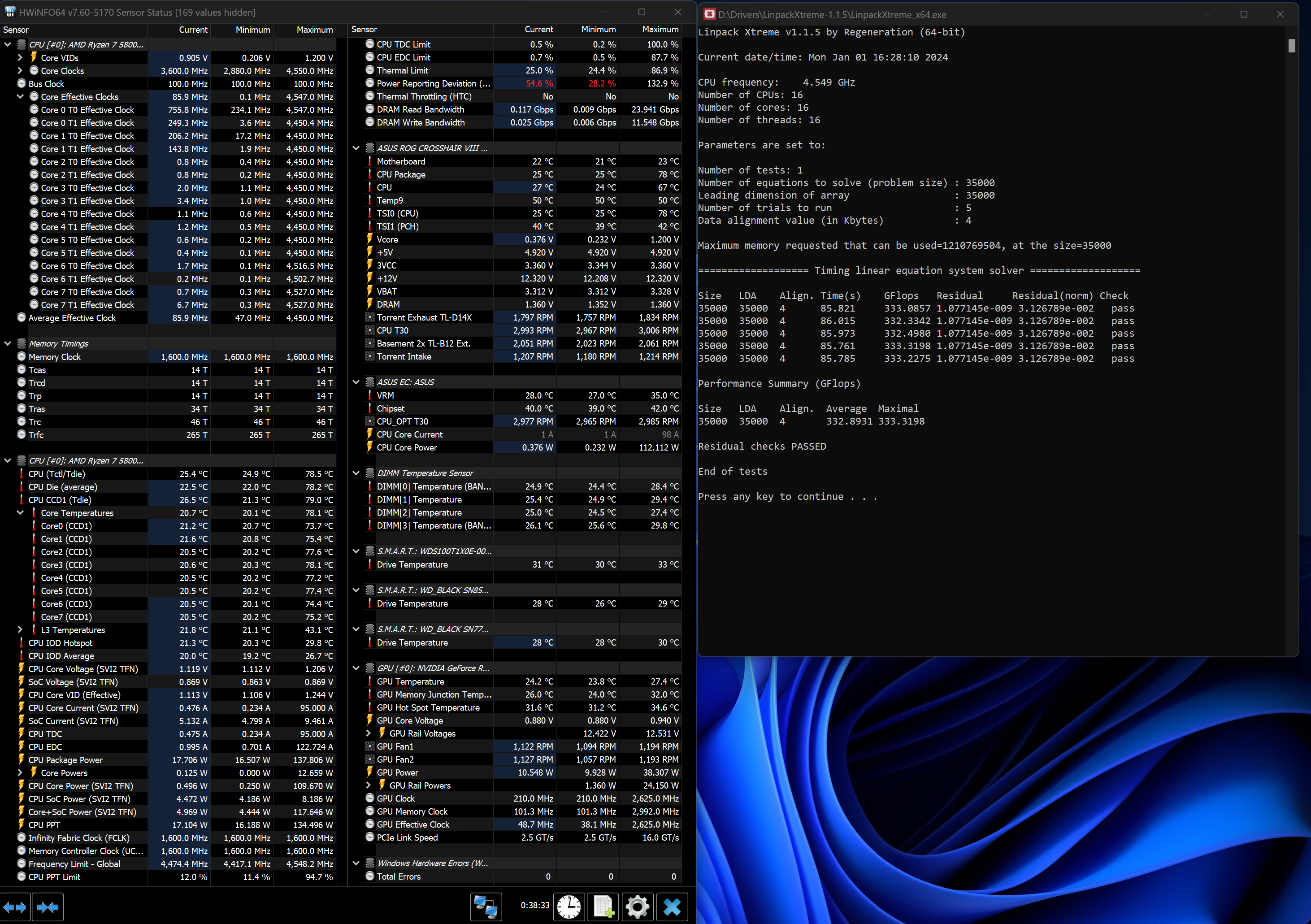Click the blue X close-sensors icon

pos(672,907)
